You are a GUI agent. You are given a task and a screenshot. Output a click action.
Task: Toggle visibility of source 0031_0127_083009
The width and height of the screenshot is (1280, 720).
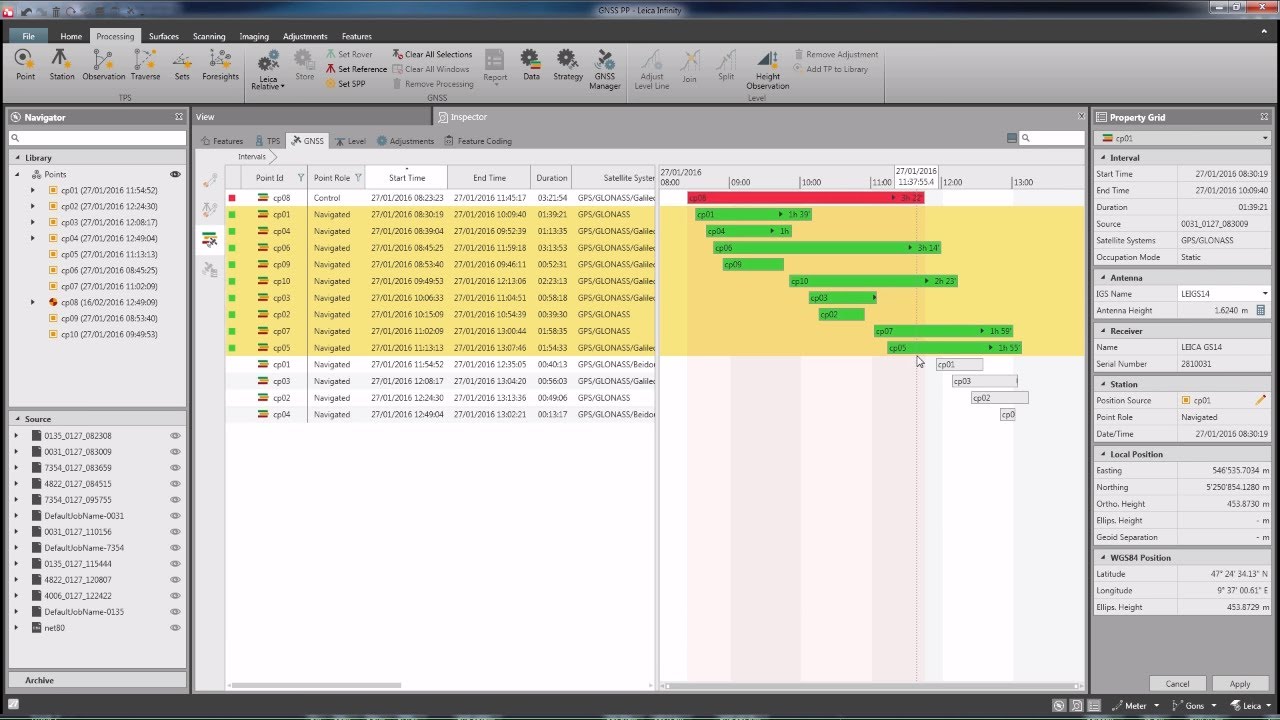[175, 452]
